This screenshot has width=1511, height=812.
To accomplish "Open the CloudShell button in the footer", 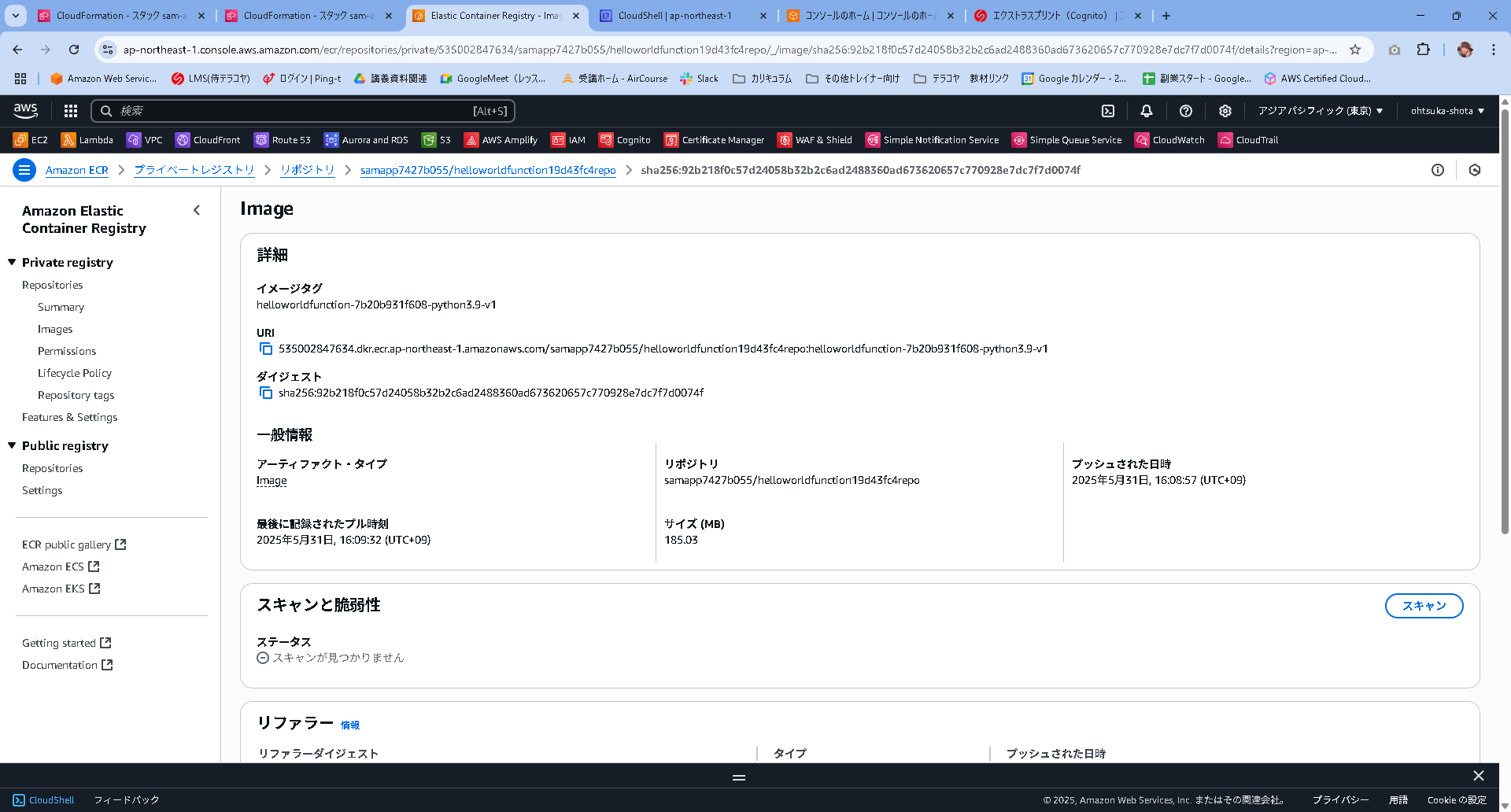I will coord(44,800).
